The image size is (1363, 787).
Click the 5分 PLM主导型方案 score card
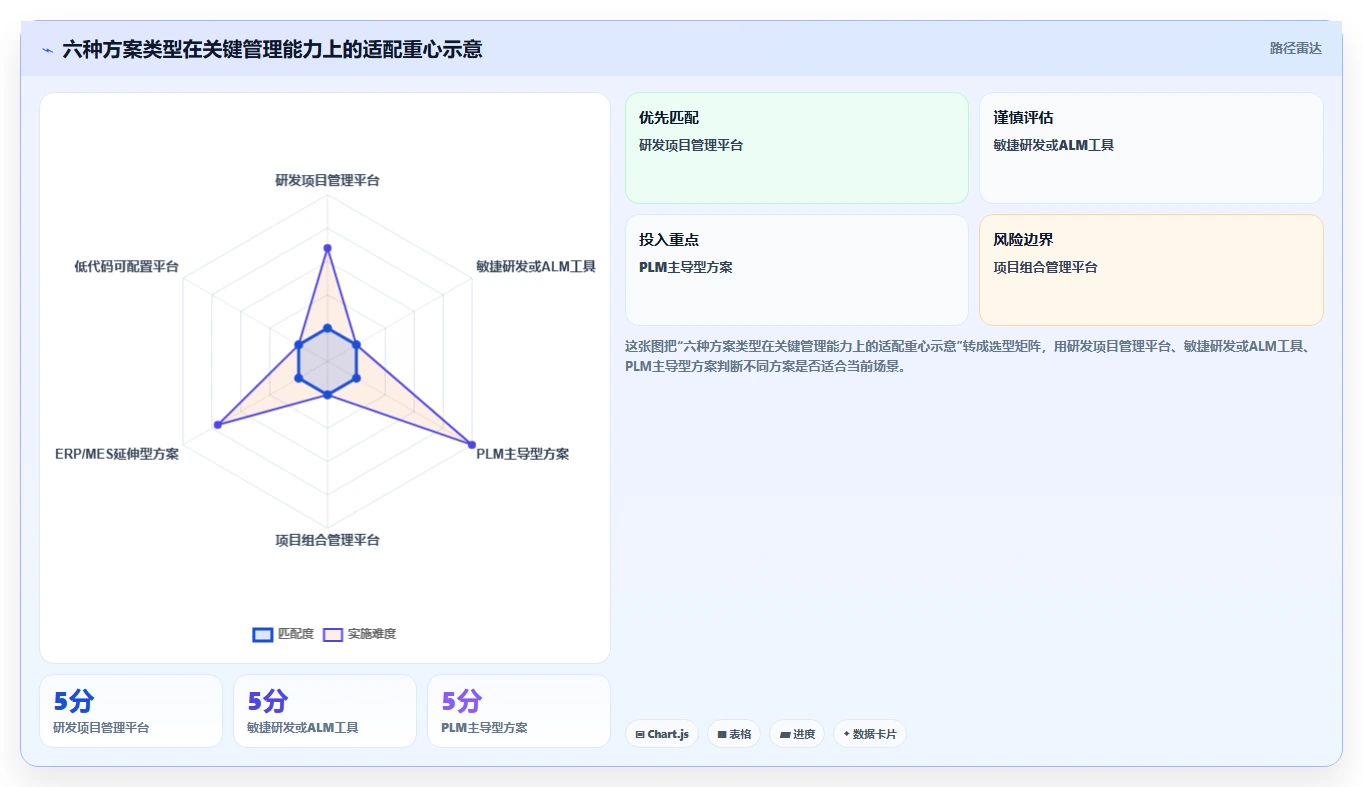[x=519, y=711]
